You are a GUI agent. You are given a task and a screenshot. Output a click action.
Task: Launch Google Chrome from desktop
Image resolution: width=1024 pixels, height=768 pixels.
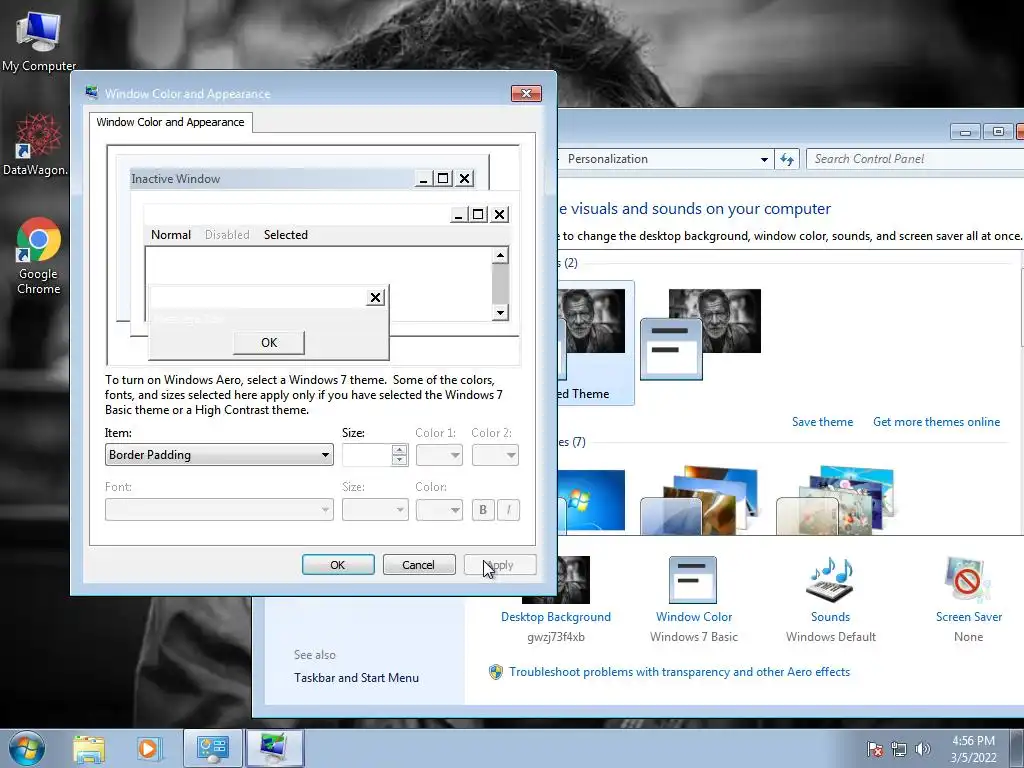click(x=39, y=255)
